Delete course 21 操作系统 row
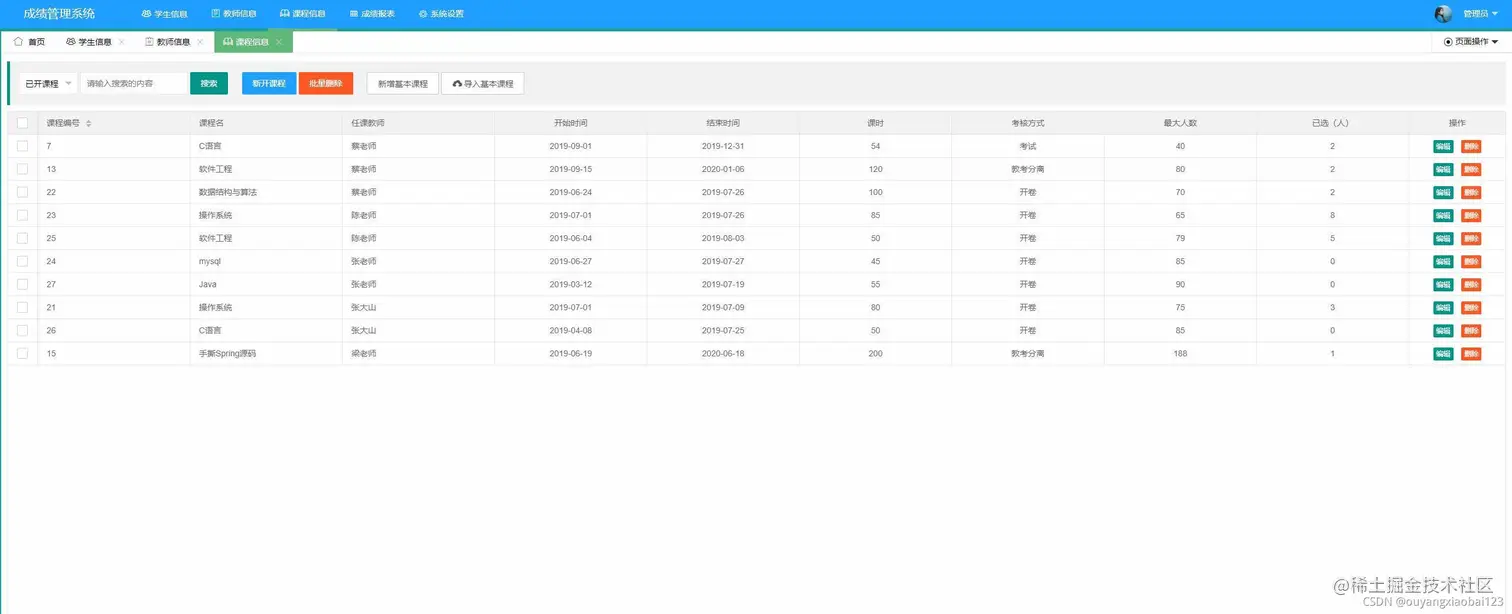The image size is (1512, 614). [1471, 307]
